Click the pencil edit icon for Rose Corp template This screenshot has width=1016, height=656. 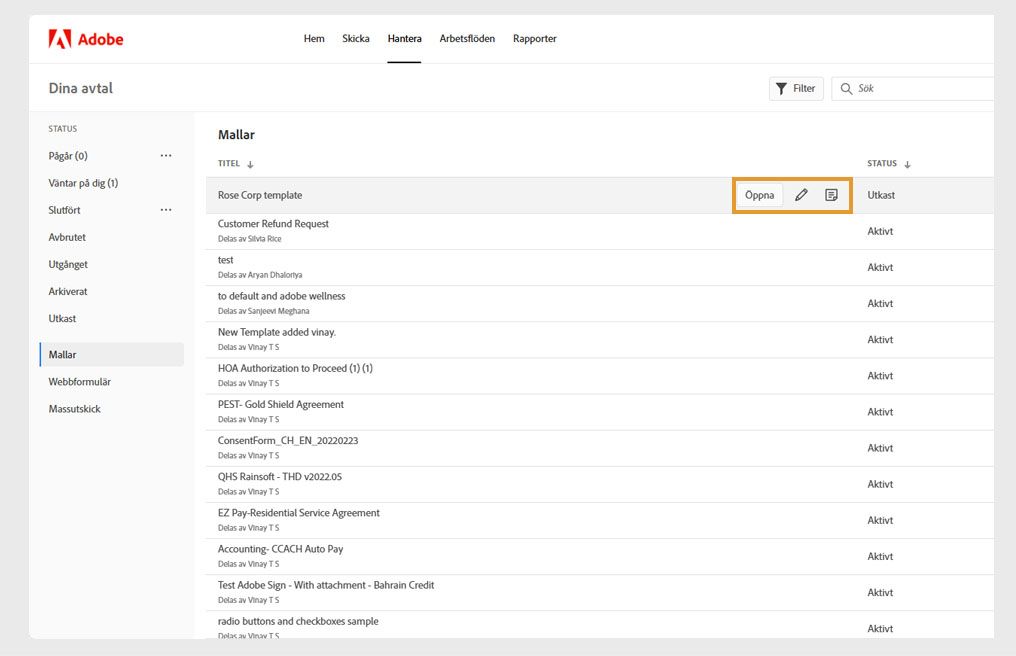pos(801,195)
